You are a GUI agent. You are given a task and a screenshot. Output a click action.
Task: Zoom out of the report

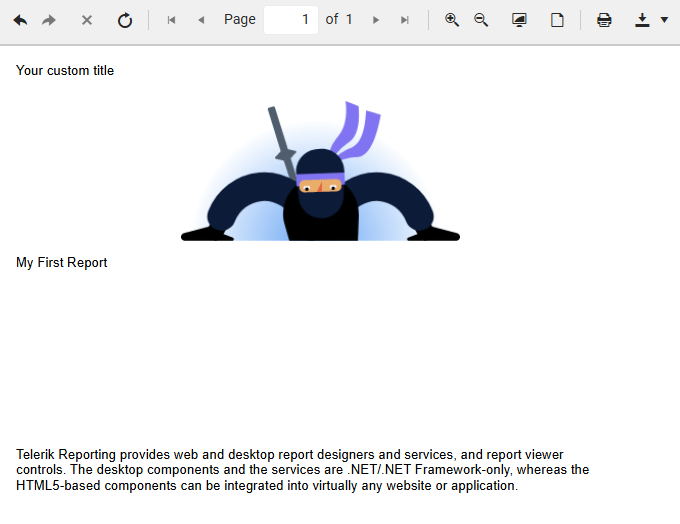click(481, 20)
